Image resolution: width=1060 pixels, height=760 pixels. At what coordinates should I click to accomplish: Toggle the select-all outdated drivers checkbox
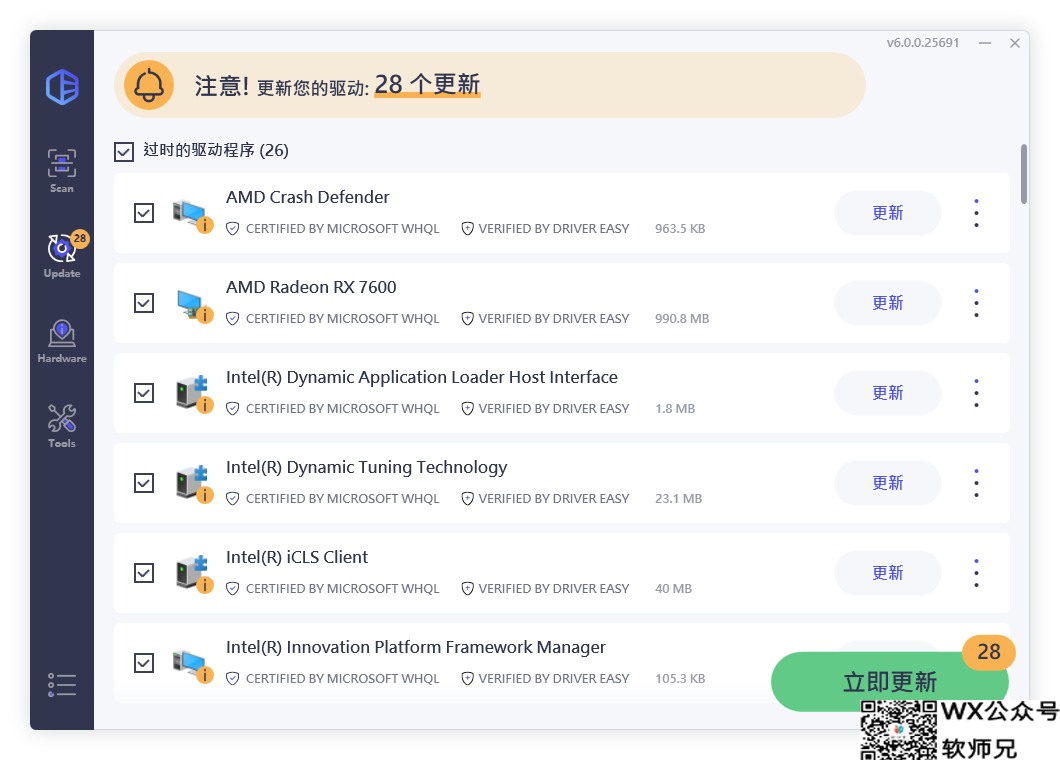pos(124,151)
